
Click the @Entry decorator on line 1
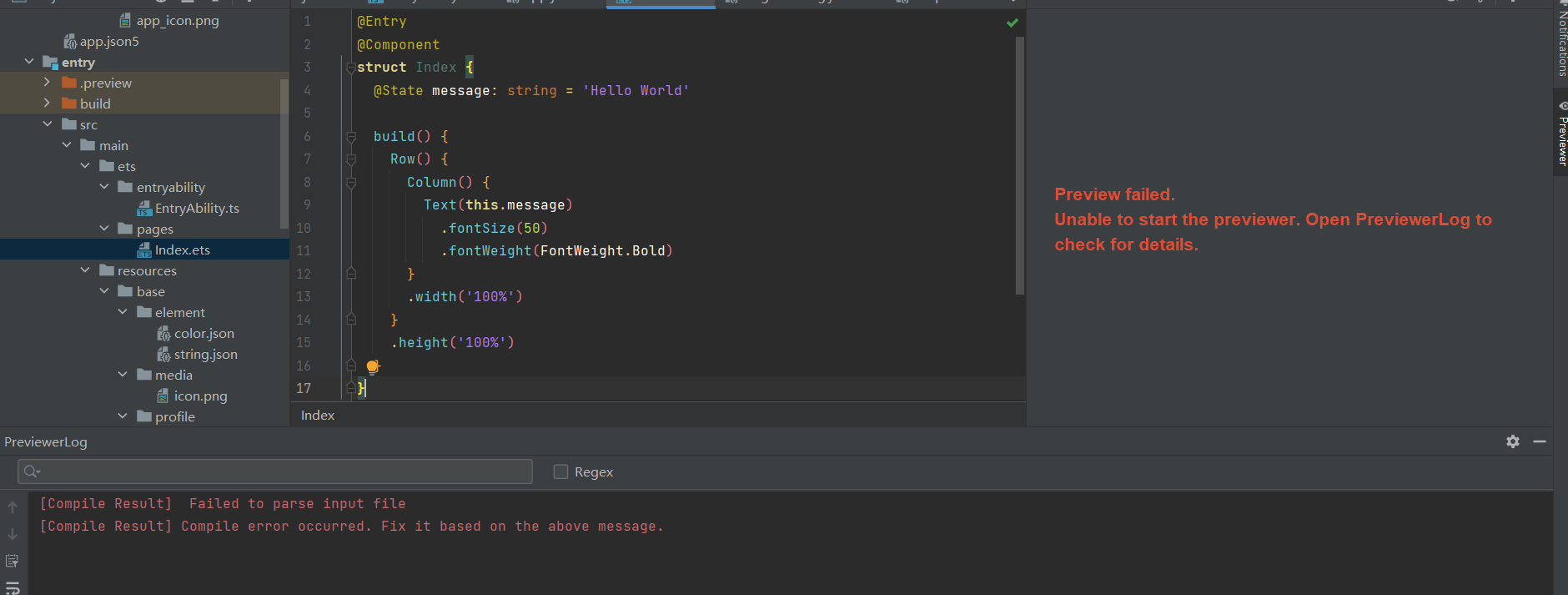coord(382,22)
